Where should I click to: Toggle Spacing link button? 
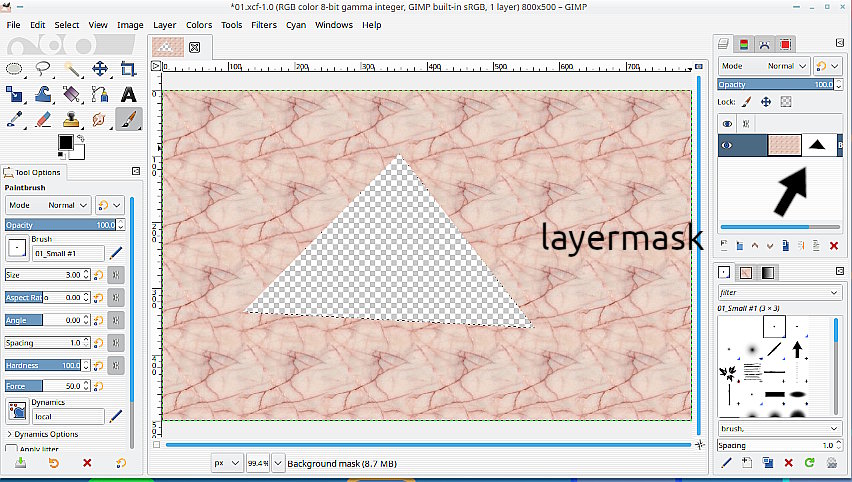pyautogui.click(x=116, y=343)
